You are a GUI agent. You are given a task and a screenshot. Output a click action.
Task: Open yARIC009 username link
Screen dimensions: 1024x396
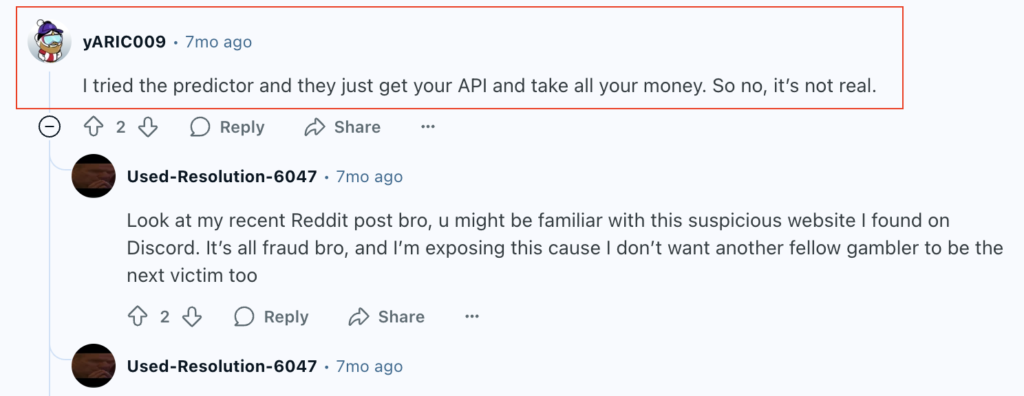point(124,42)
